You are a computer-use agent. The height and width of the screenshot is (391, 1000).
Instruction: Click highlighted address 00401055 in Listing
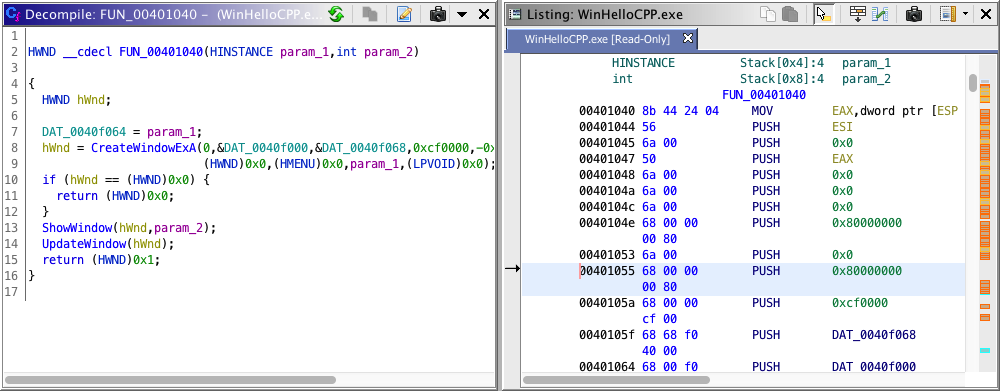click(607, 270)
